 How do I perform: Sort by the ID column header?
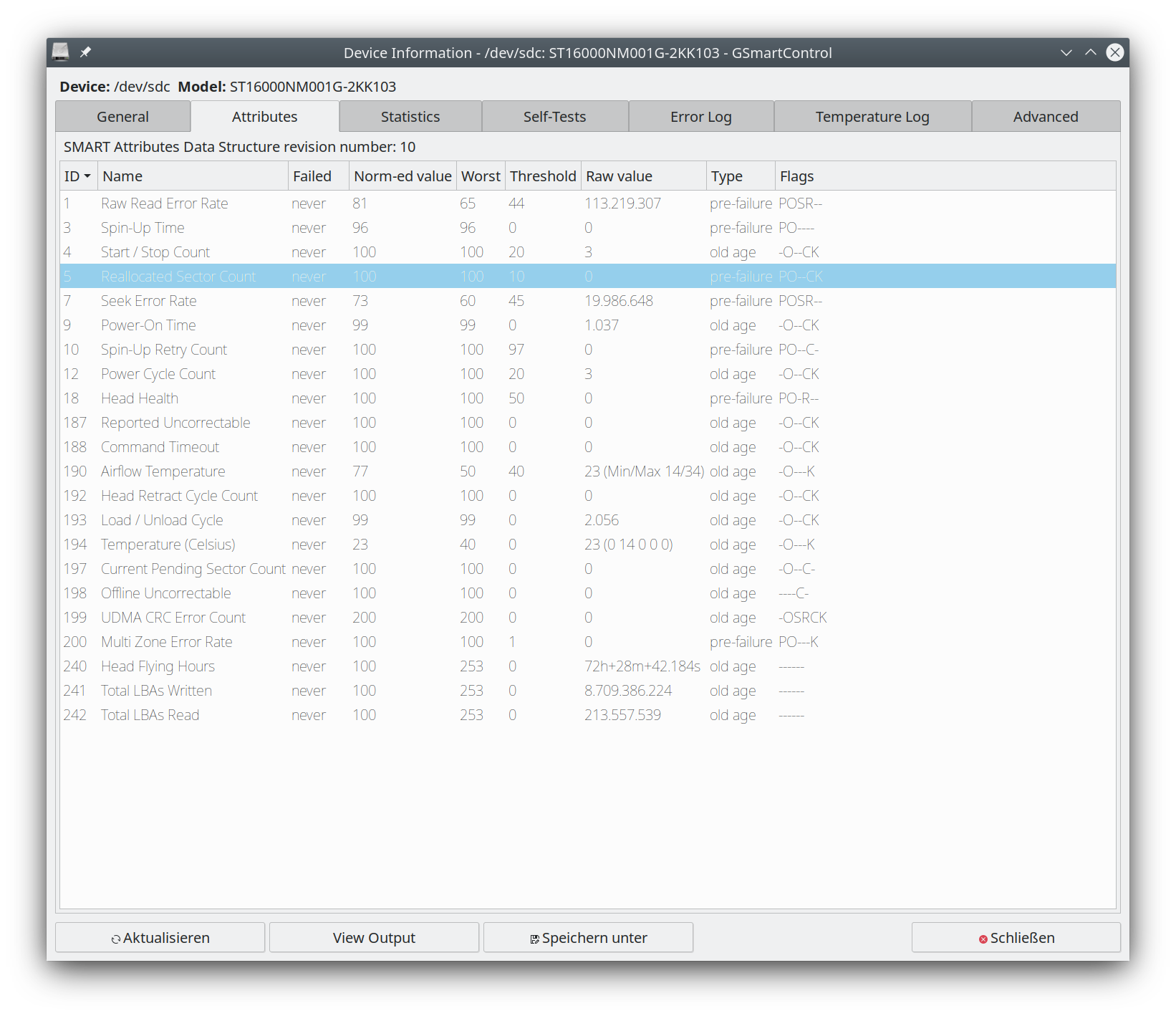click(78, 176)
